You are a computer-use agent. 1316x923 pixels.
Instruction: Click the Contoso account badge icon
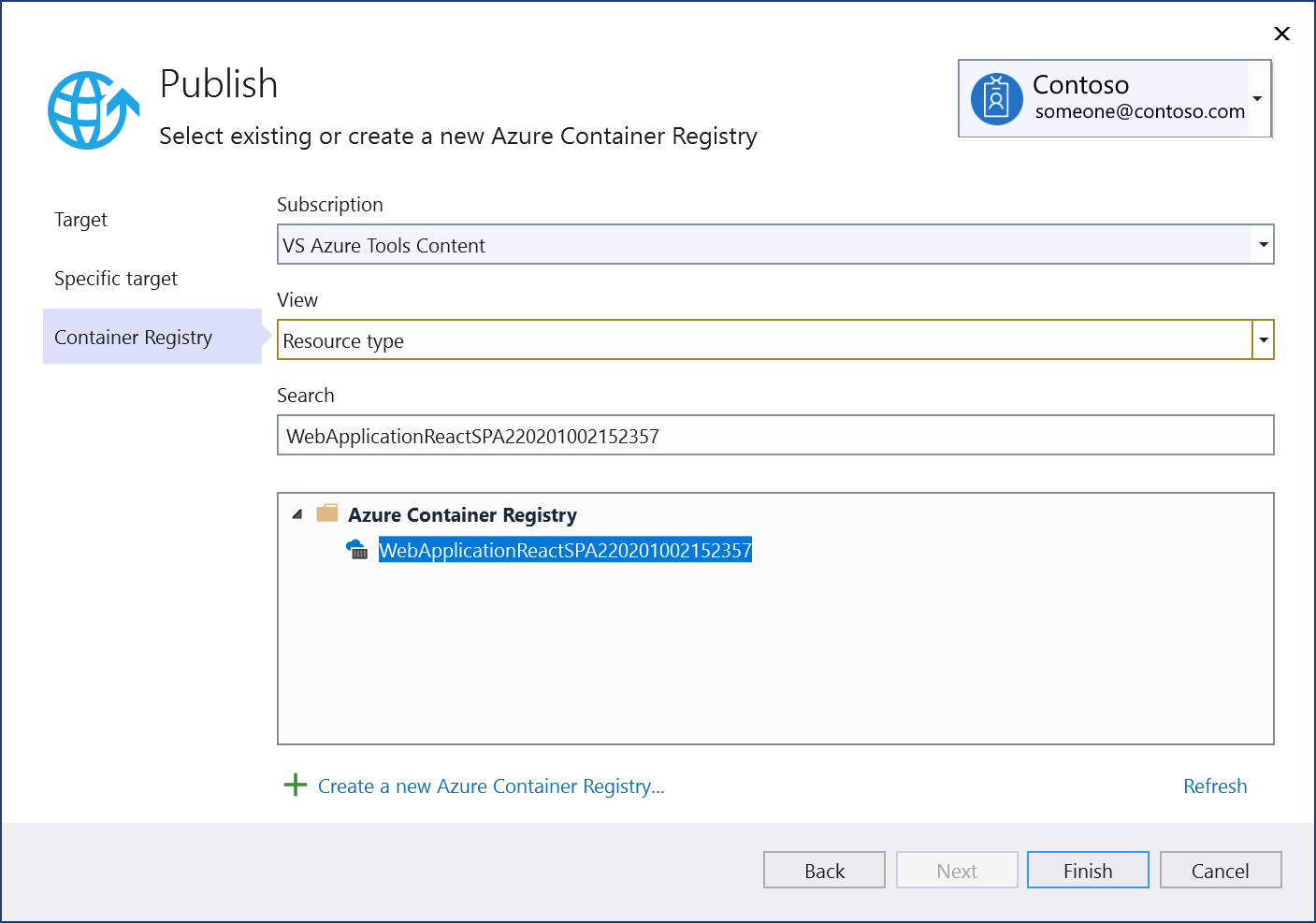tap(996, 98)
